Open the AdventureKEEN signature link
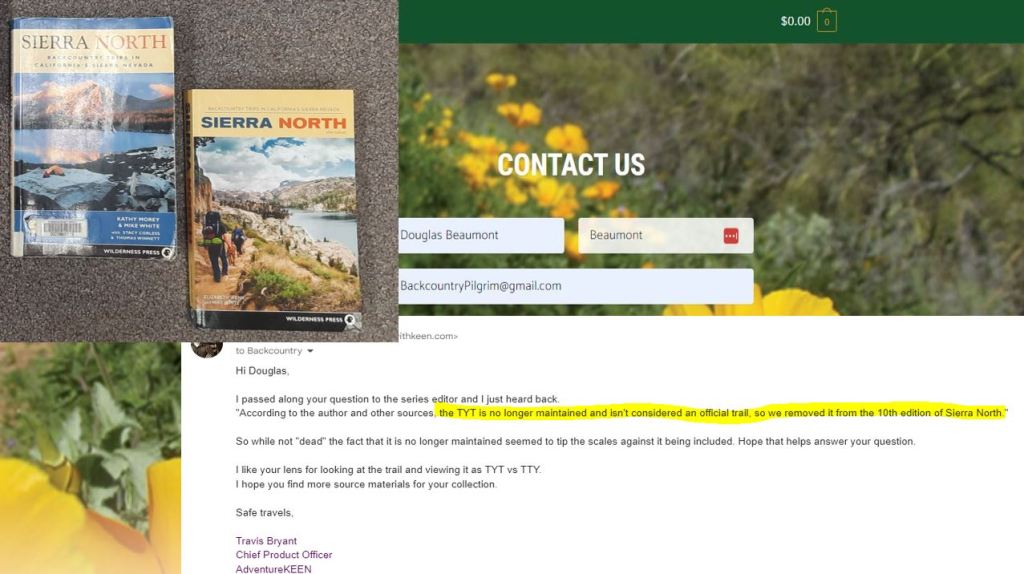 (x=273, y=569)
